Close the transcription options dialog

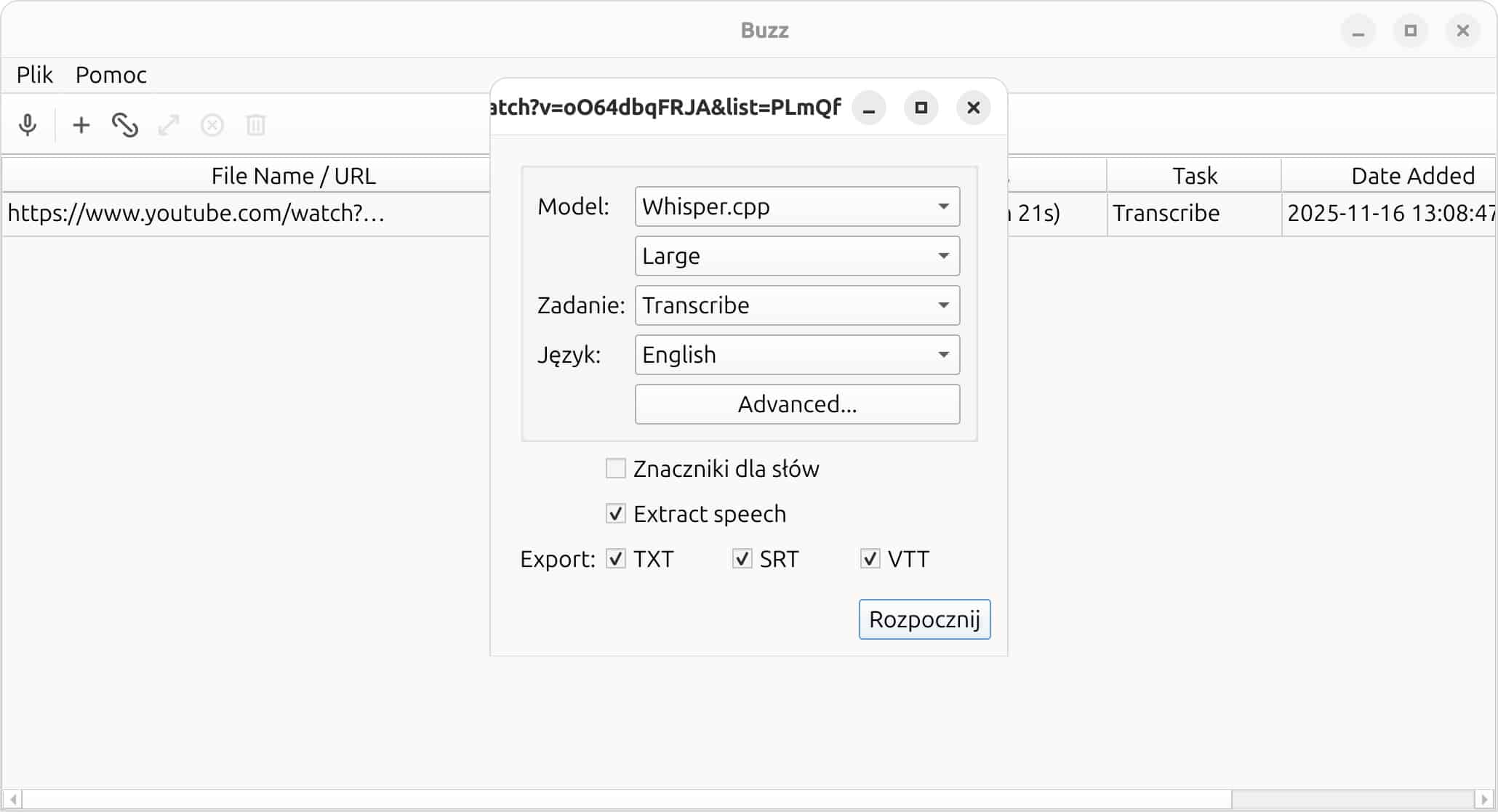click(973, 108)
